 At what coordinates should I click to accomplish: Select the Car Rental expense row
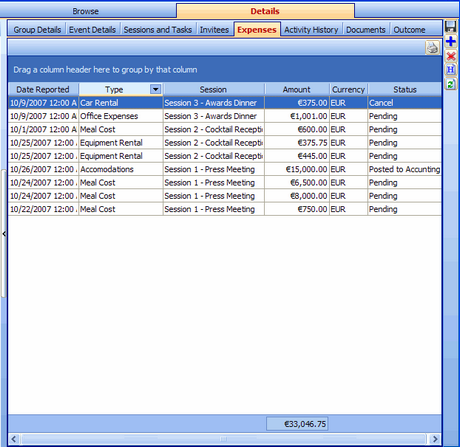pyautogui.click(x=225, y=103)
